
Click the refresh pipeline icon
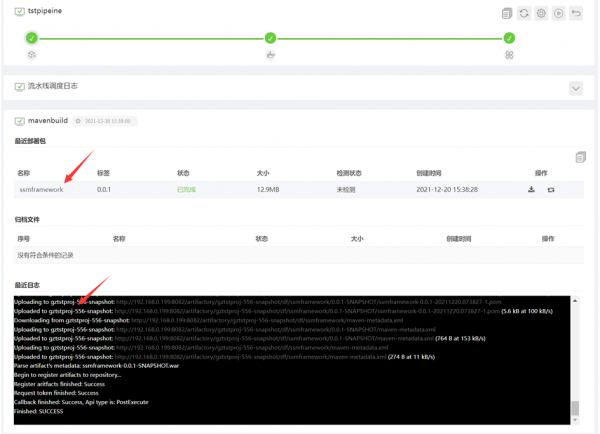pyautogui.click(x=524, y=13)
